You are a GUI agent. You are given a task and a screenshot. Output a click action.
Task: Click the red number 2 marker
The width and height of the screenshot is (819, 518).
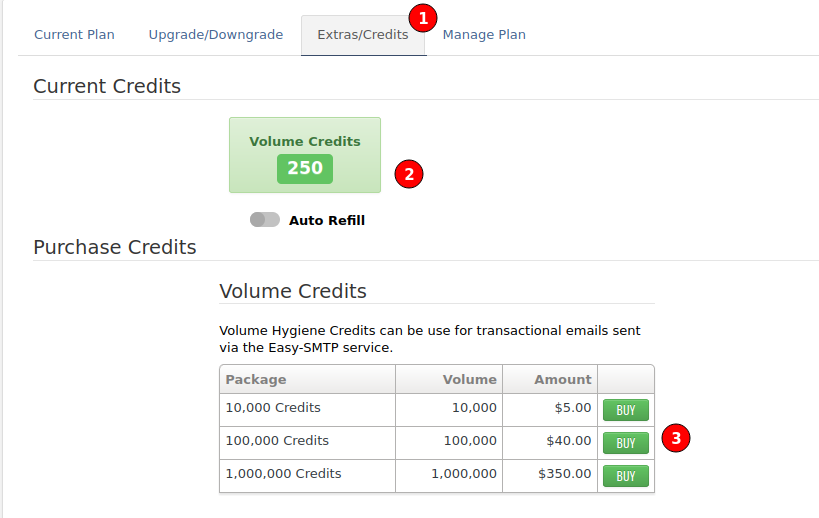409,174
